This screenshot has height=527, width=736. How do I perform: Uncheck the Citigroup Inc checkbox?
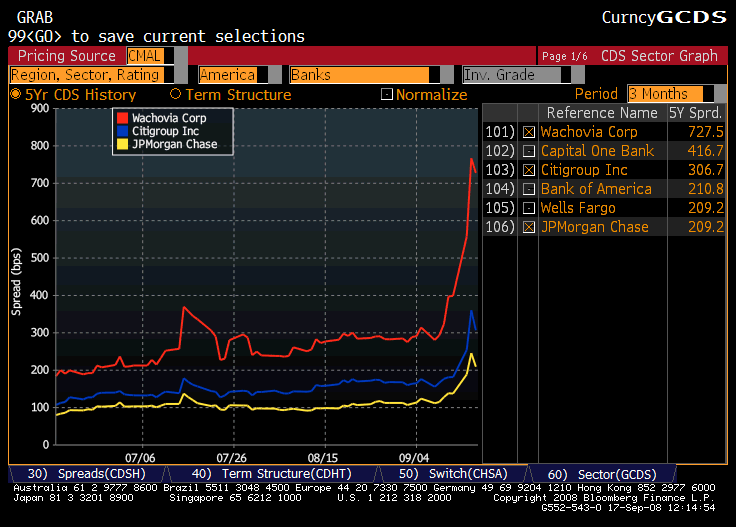pos(529,170)
